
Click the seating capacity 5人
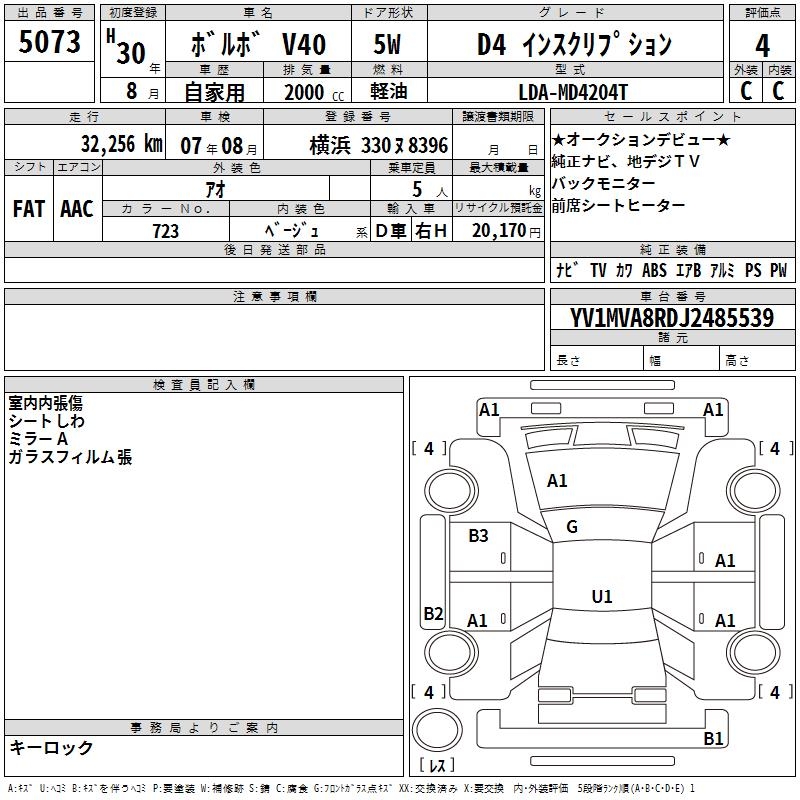[430, 189]
